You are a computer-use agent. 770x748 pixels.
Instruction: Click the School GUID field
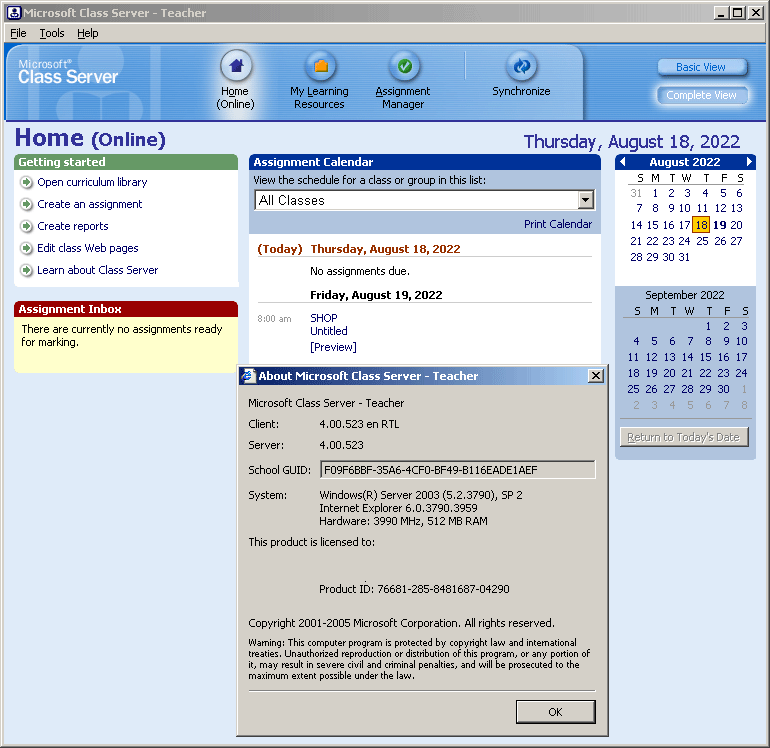457,470
